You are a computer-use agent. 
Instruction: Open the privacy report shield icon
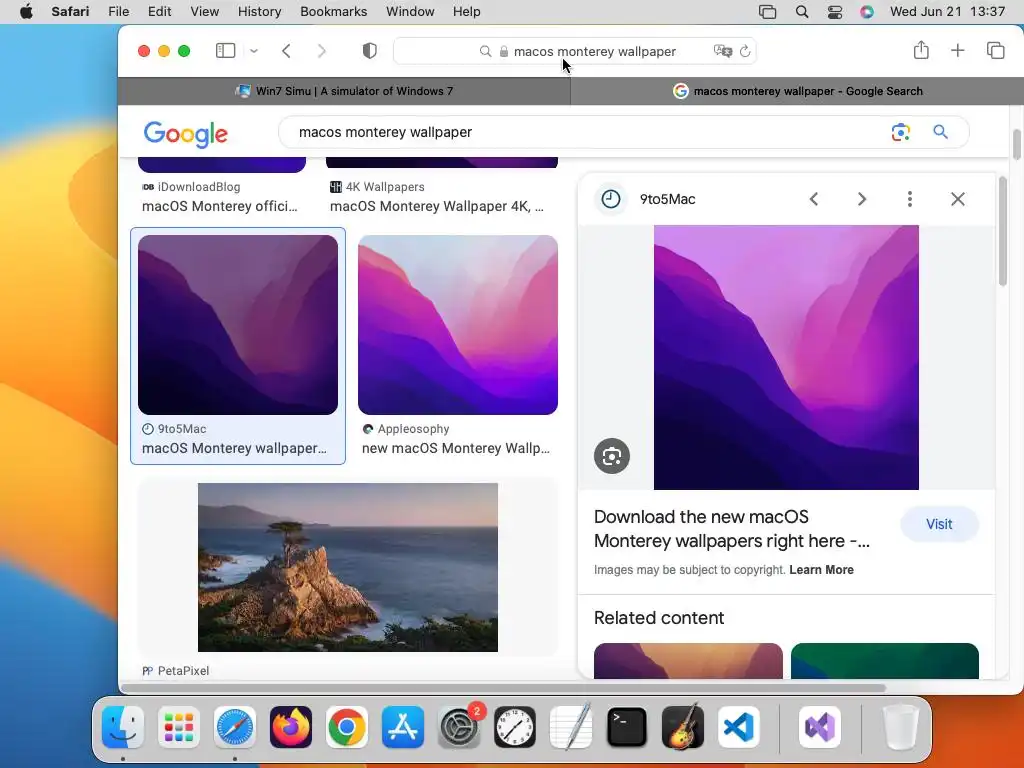370,51
